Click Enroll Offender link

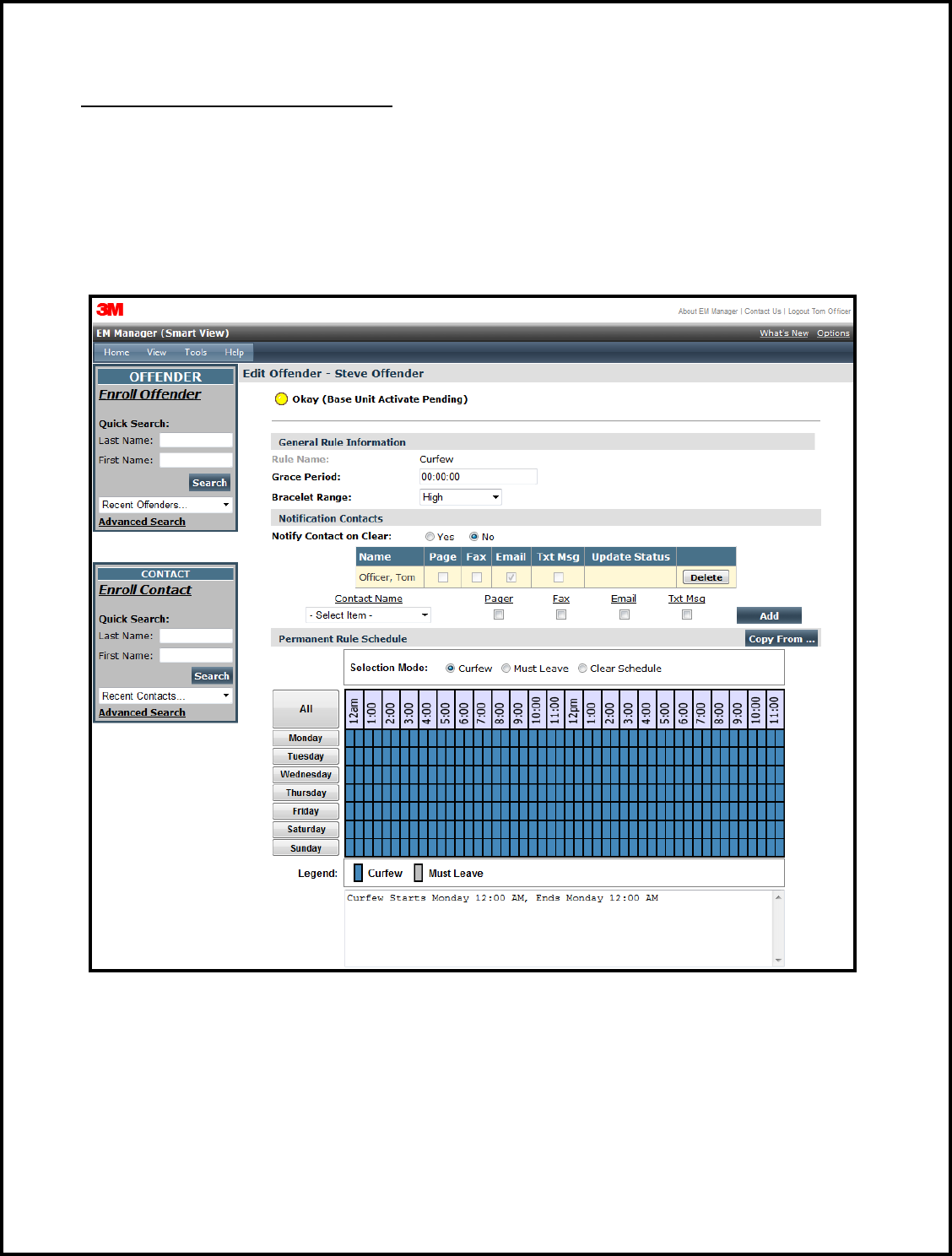tap(149, 394)
